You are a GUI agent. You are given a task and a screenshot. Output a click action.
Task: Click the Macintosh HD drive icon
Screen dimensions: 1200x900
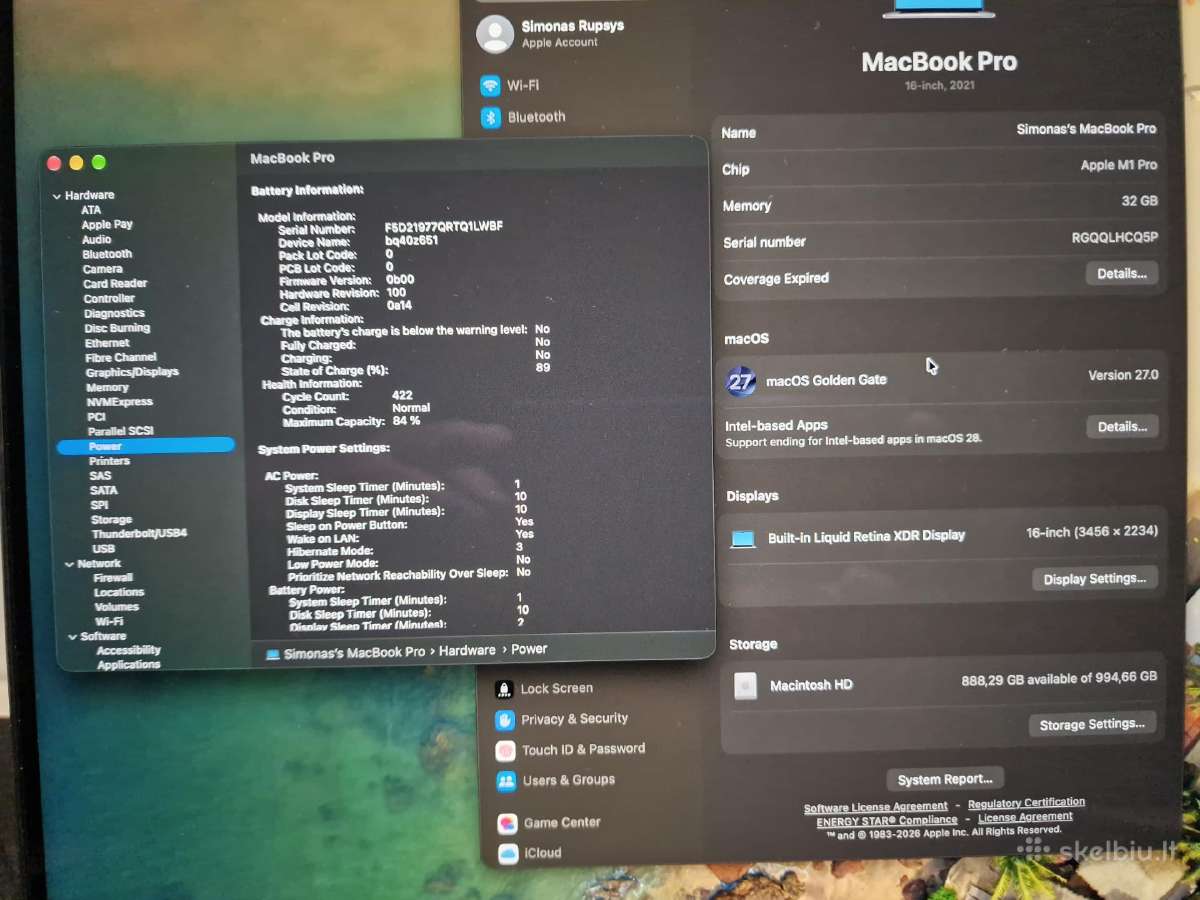(745, 686)
